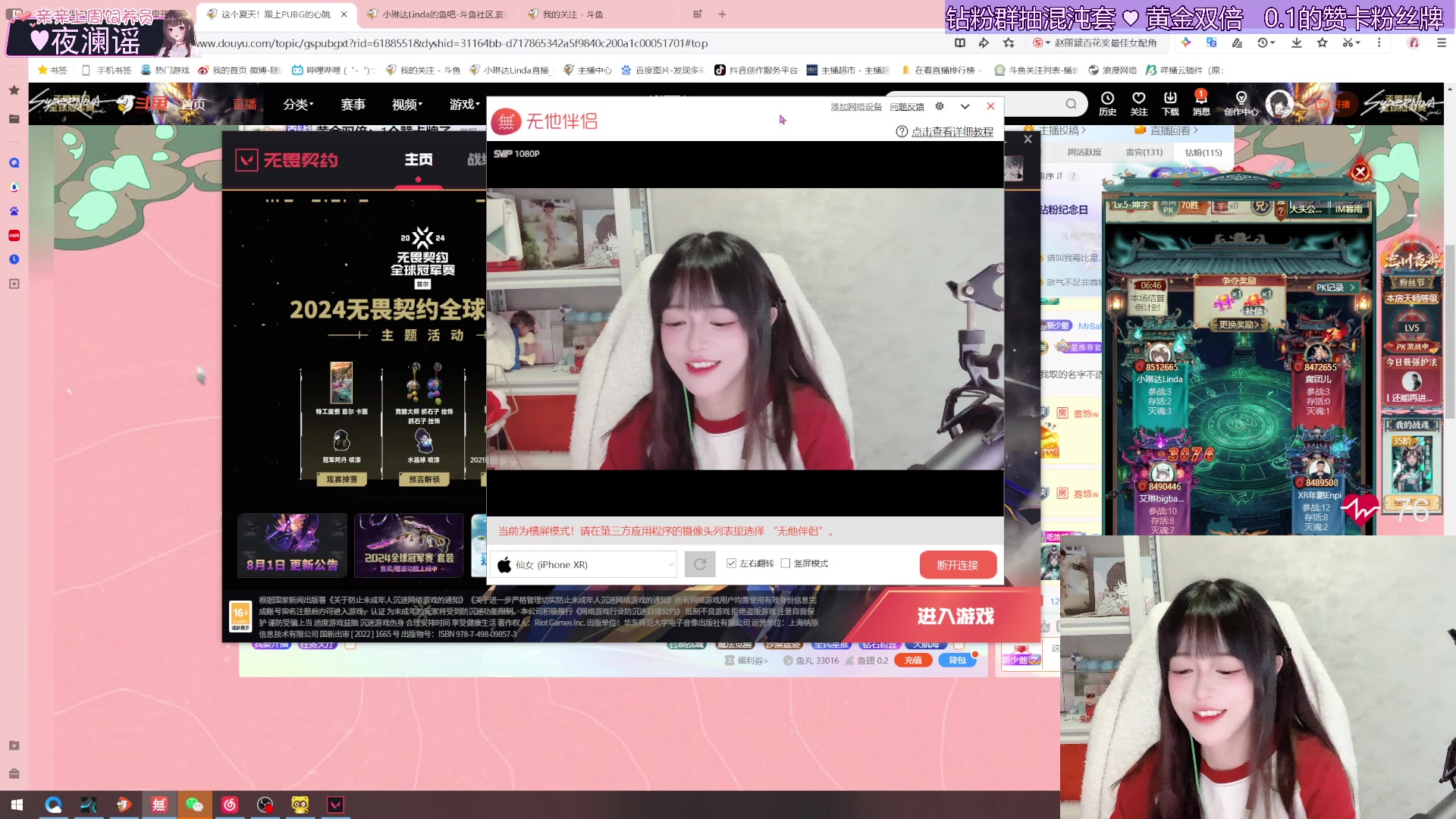Open settings gear in 无他伴侣 window
1456x819 pixels.
[940, 106]
